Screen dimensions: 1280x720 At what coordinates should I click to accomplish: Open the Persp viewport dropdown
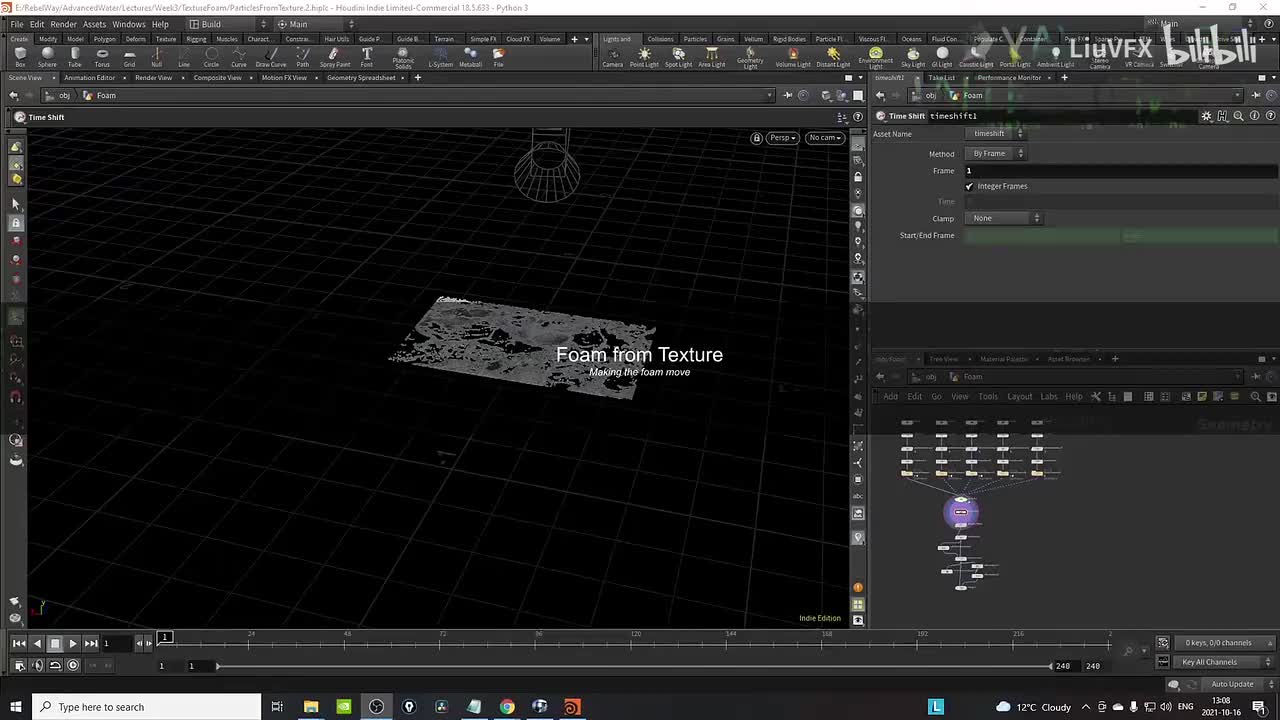click(782, 138)
